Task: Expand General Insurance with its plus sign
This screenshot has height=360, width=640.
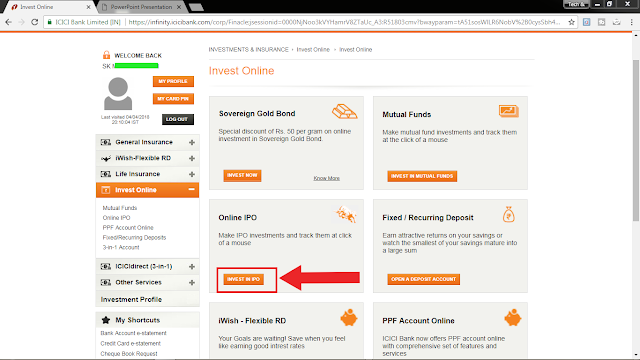Action: coord(192,142)
